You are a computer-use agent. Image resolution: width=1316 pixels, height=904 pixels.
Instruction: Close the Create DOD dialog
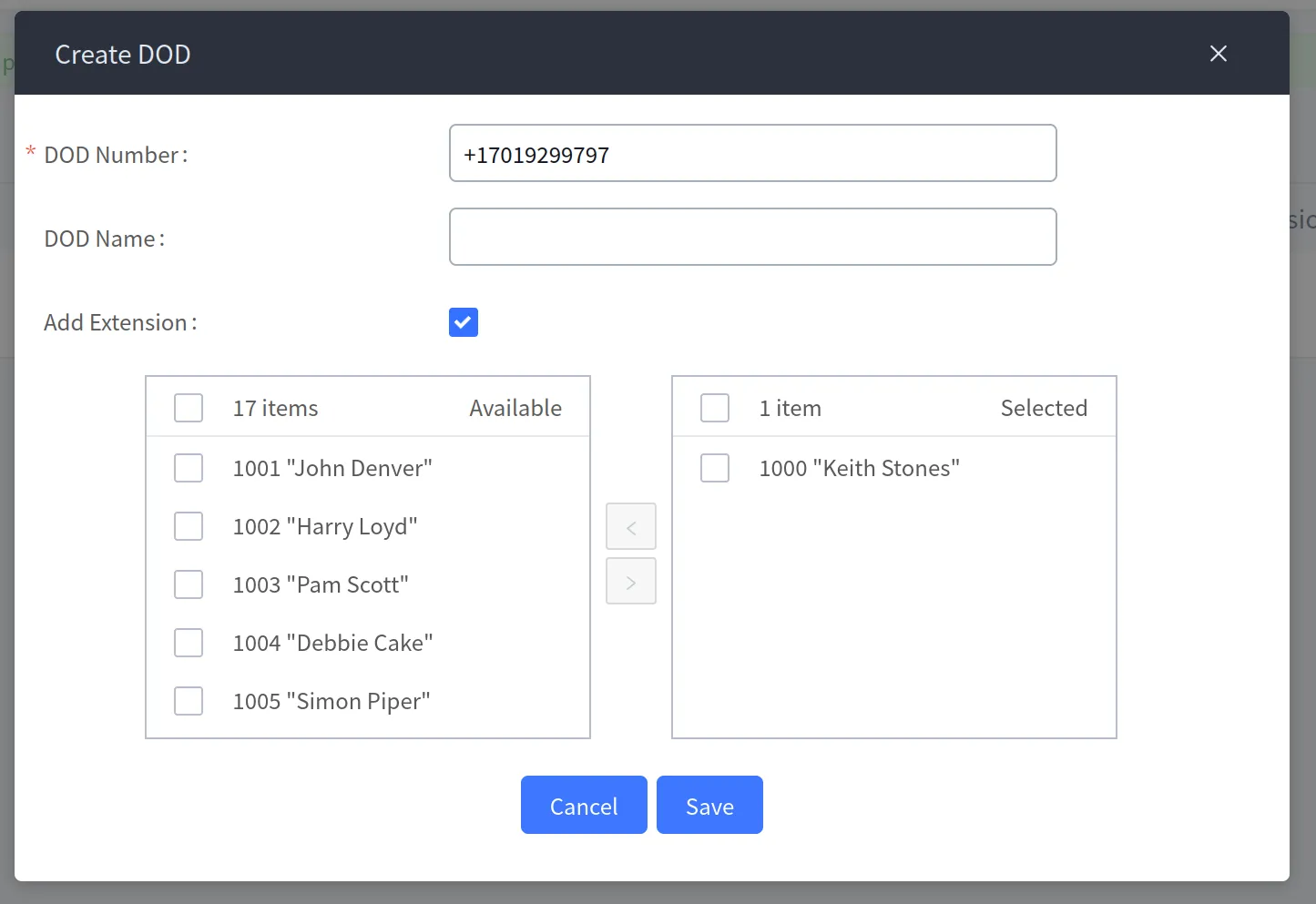tap(1218, 54)
